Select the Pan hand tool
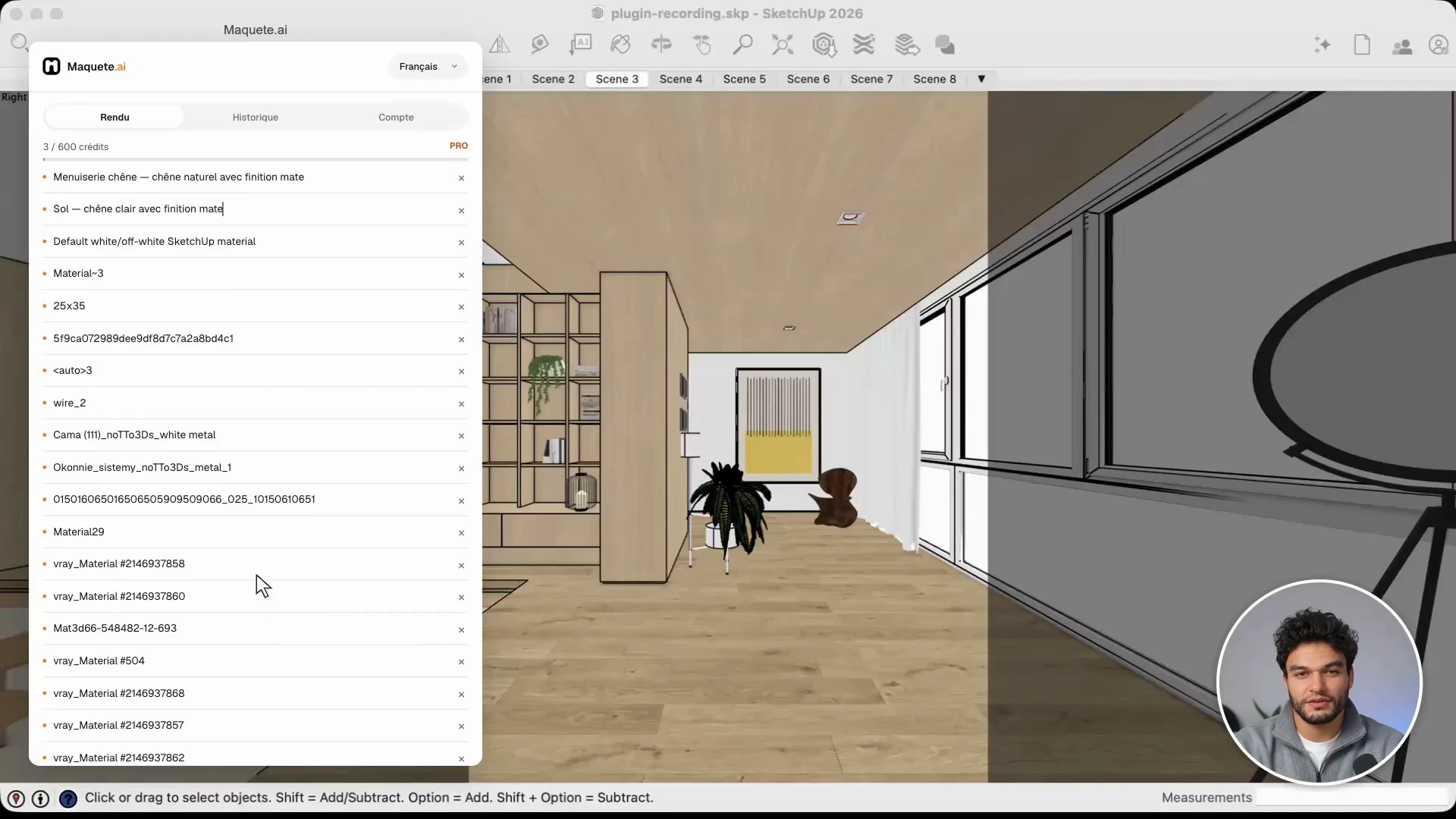1456x819 pixels. click(702, 45)
